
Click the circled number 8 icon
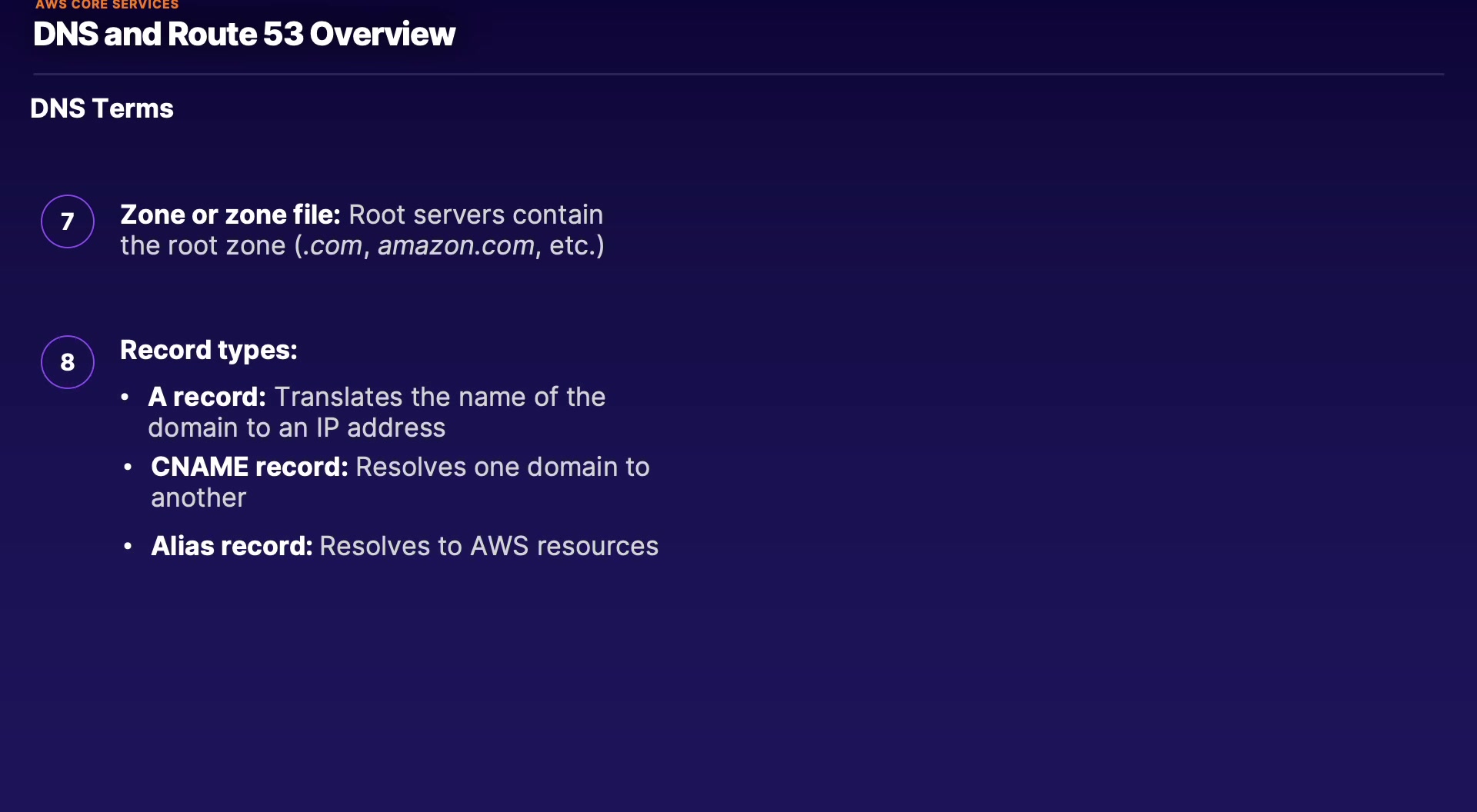(x=68, y=362)
